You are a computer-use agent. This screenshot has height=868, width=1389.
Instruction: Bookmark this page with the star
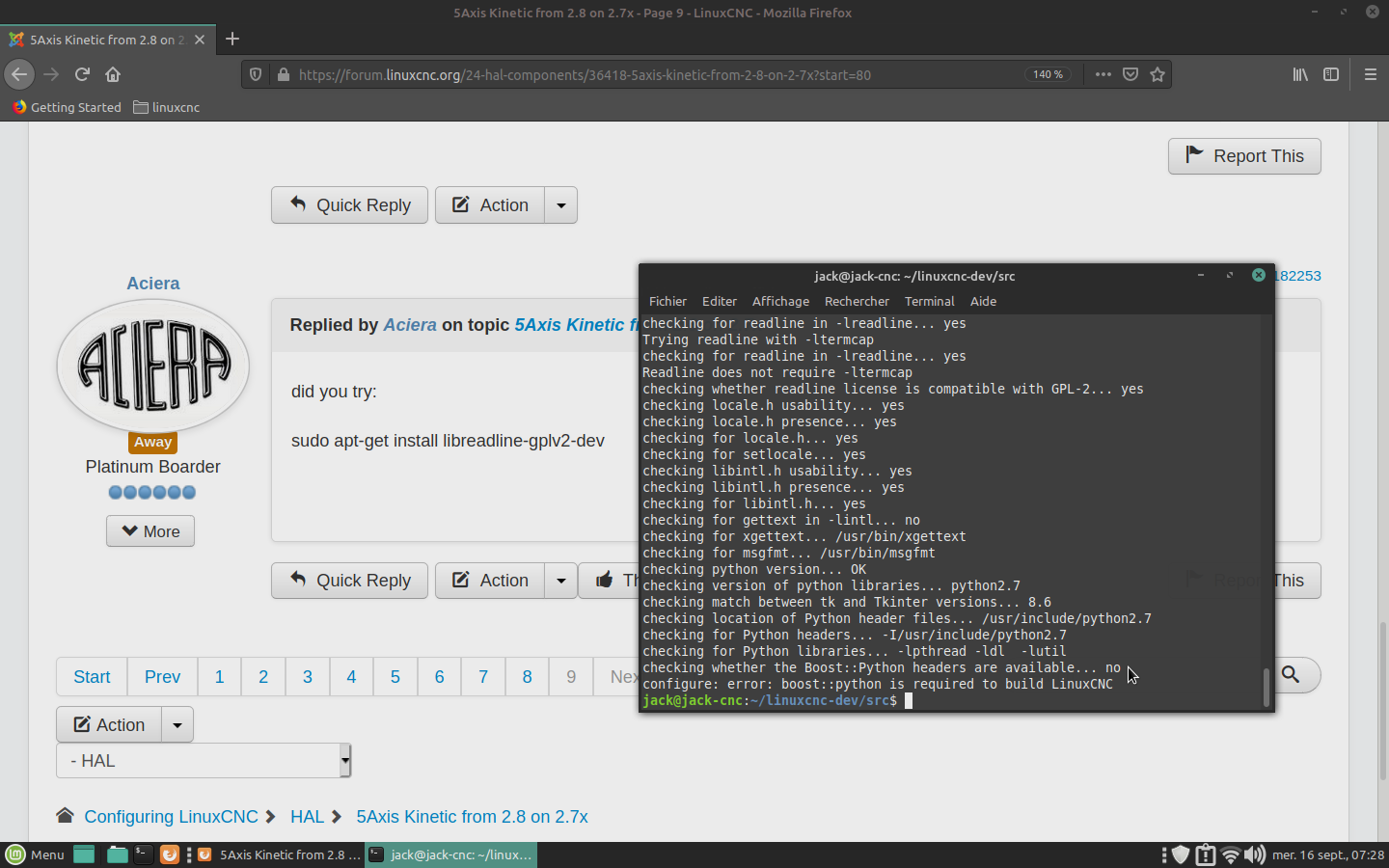click(1157, 74)
